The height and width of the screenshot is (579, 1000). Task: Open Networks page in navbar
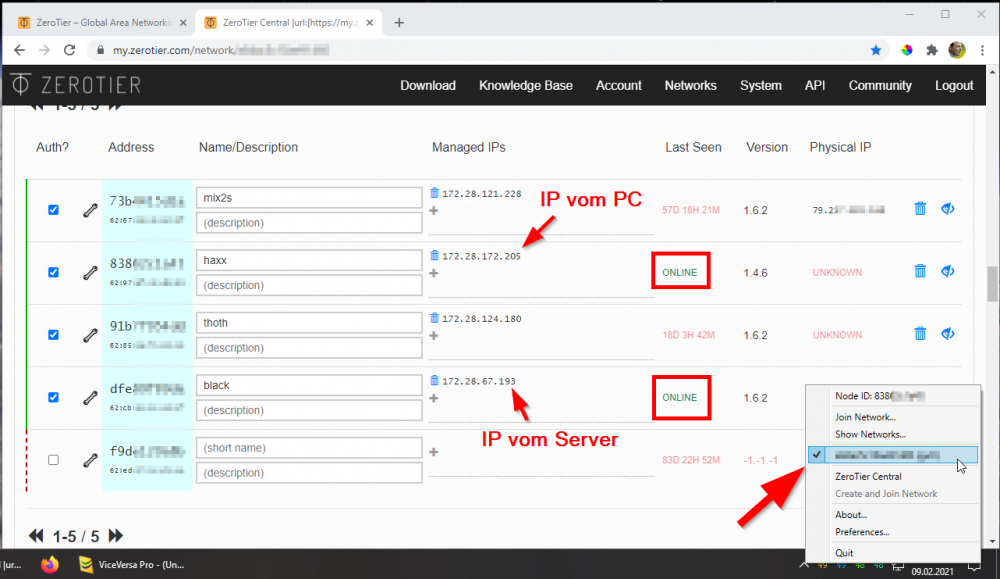(691, 85)
